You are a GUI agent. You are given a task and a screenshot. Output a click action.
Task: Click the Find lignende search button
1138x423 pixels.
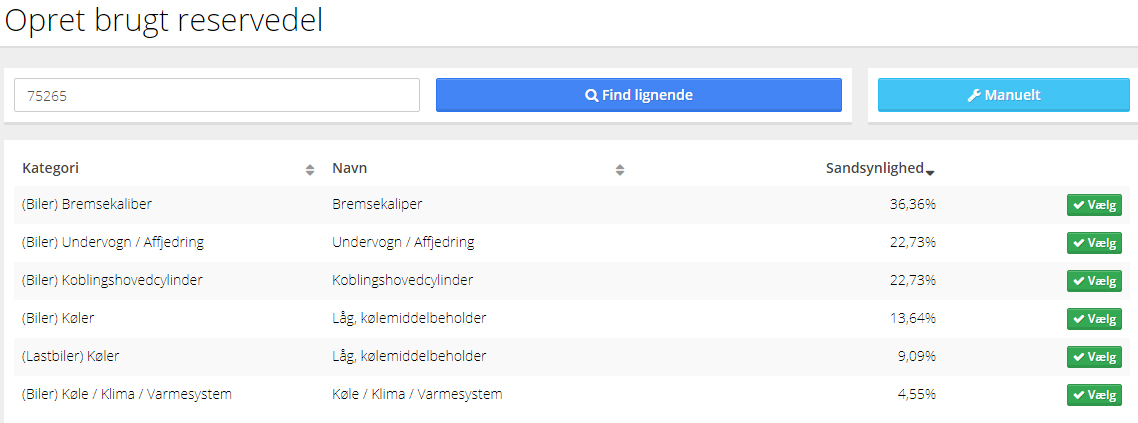(639, 95)
